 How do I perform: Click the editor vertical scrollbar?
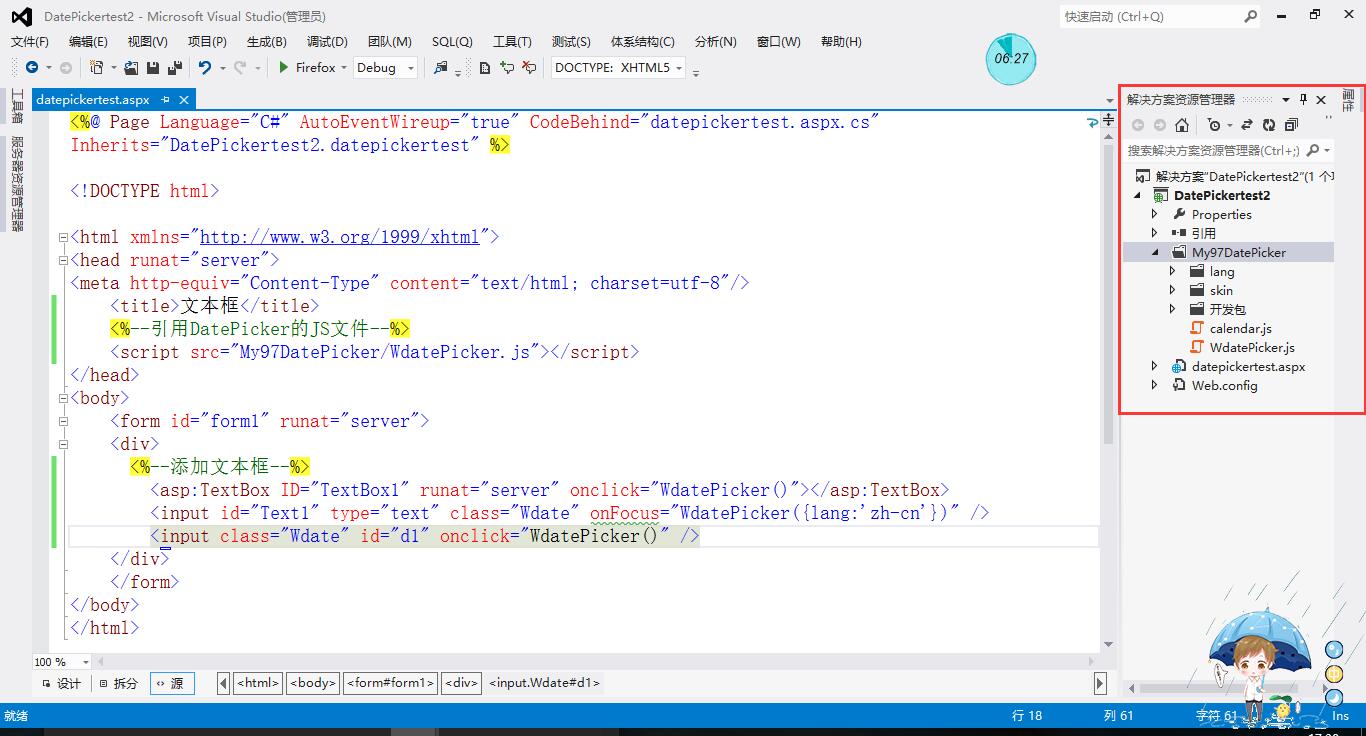click(x=1107, y=300)
